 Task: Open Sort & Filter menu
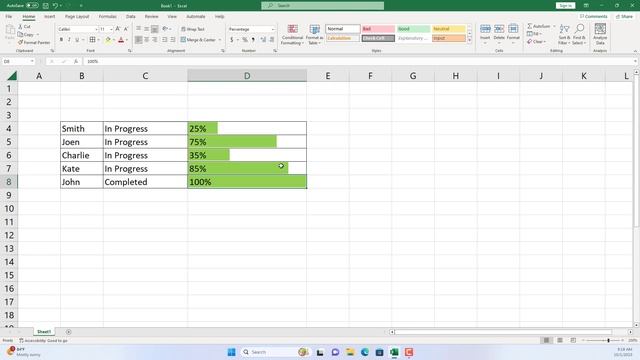(564, 35)
